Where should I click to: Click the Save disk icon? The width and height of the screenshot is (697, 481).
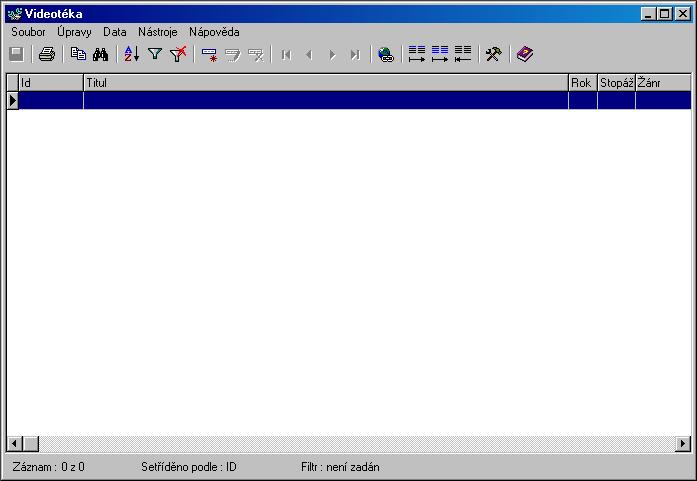tap(16, 54)
